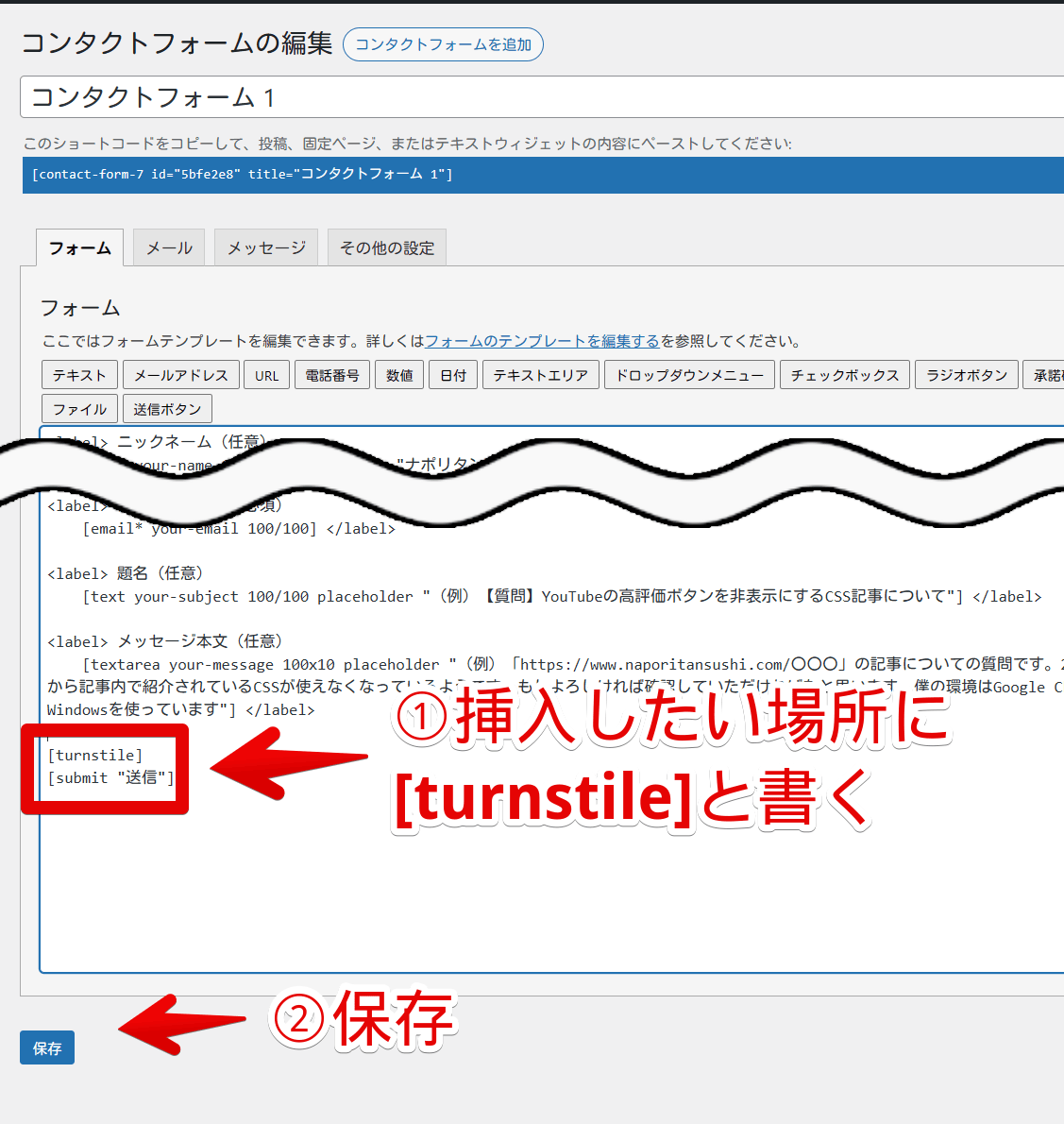Click the コンタクトフォームを追加 button
Image resolution: width=1064 pixels, height=1124 pixels.
click(443, 44)
